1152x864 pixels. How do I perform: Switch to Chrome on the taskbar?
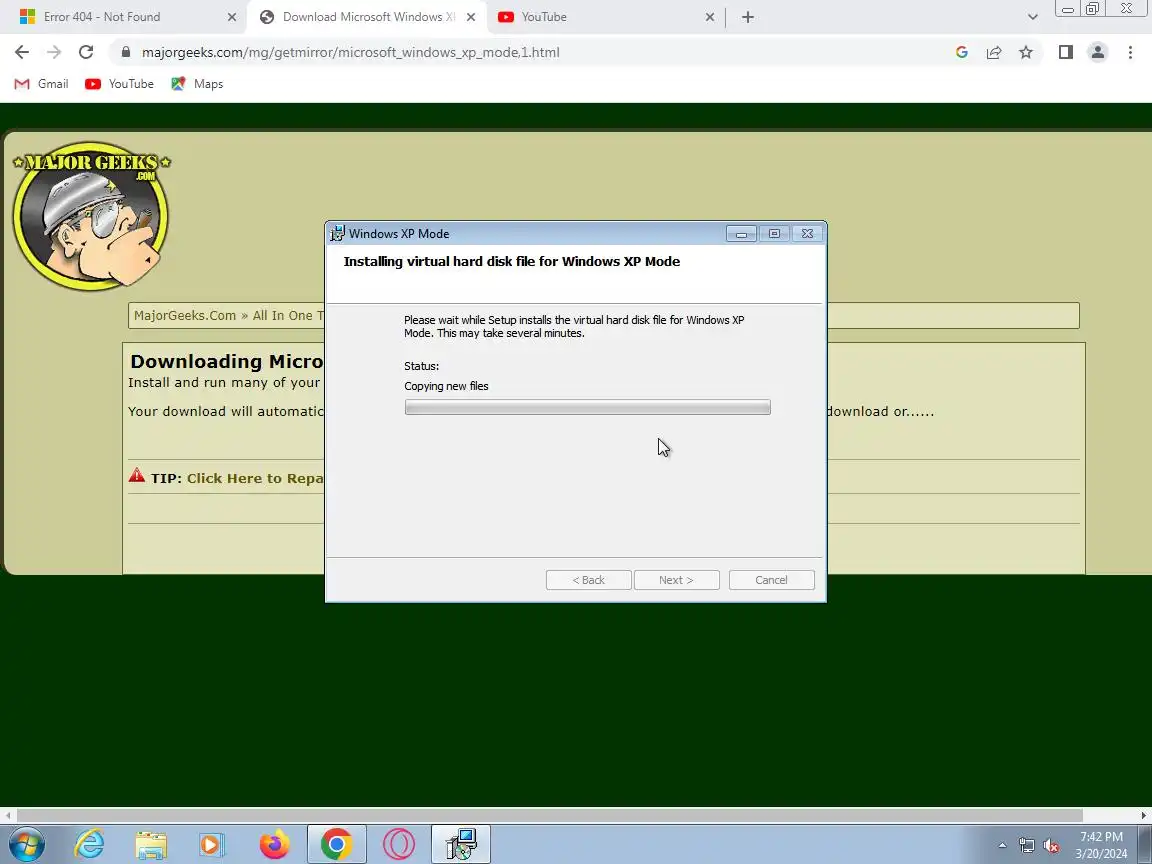pyautogui.click(x=336, y=844)
